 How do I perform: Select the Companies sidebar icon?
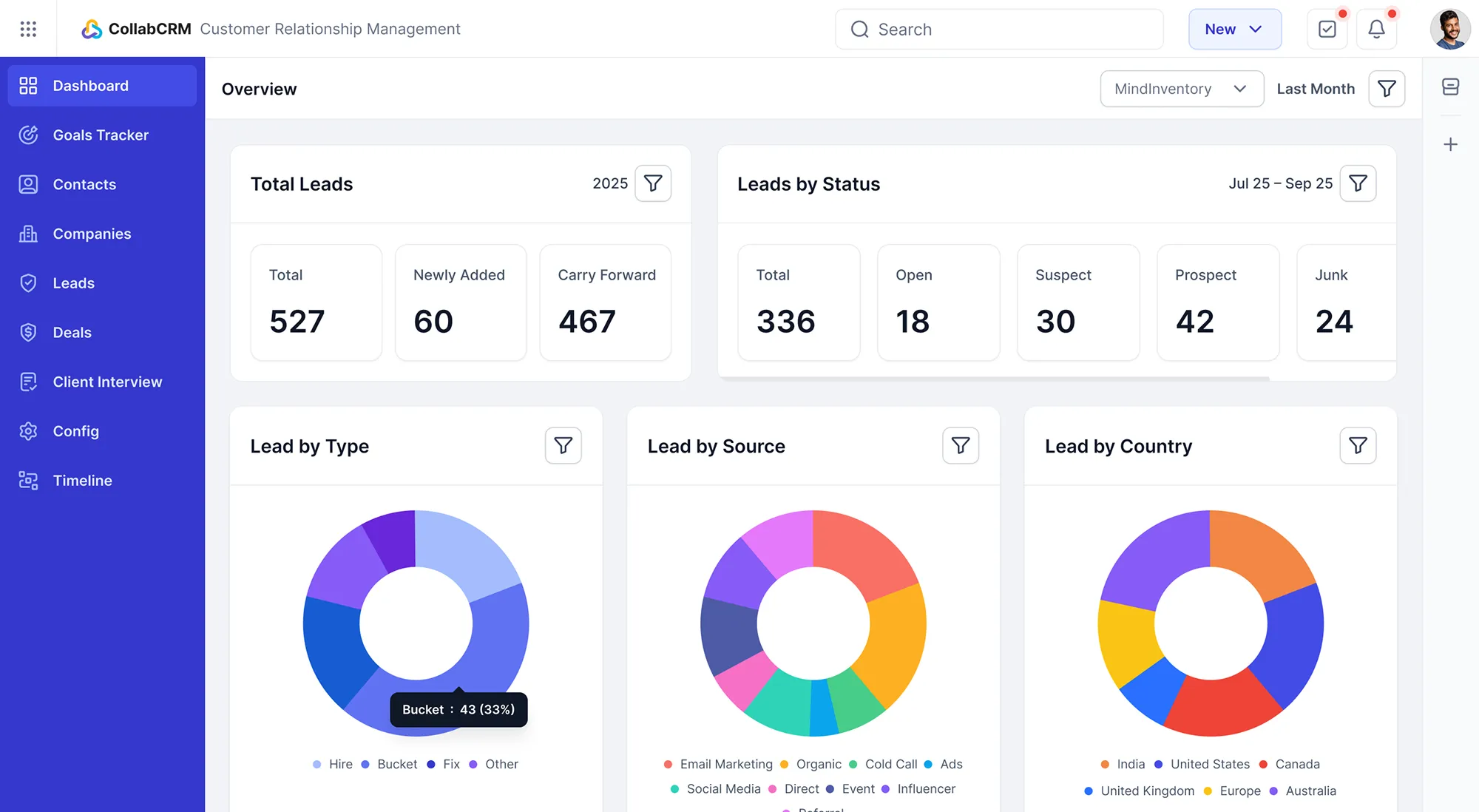[x=28, y=233]
